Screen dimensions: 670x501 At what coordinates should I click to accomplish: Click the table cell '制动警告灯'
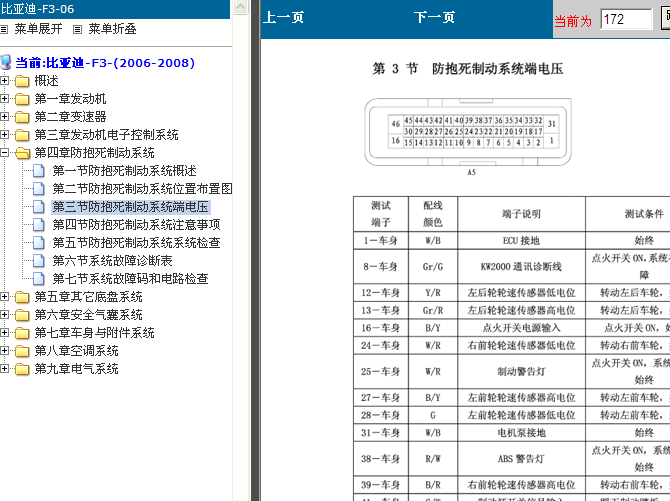tap(521, 371)
